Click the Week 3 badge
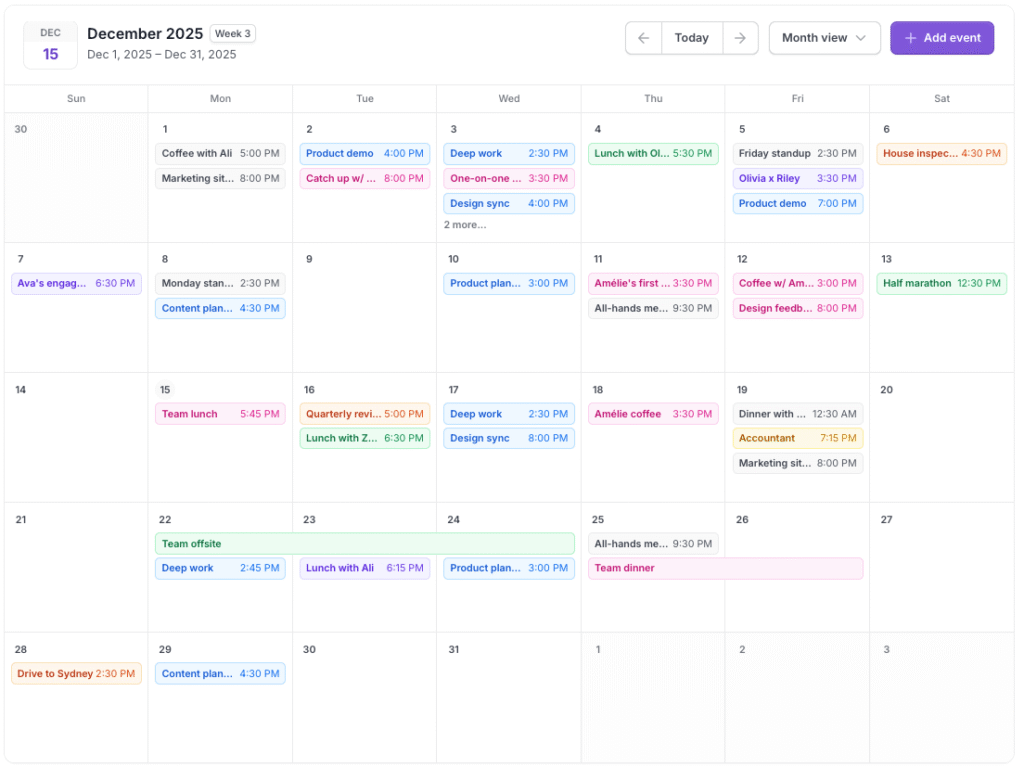1024x768 pixels. pyautogui.click(x=233, y=34)
